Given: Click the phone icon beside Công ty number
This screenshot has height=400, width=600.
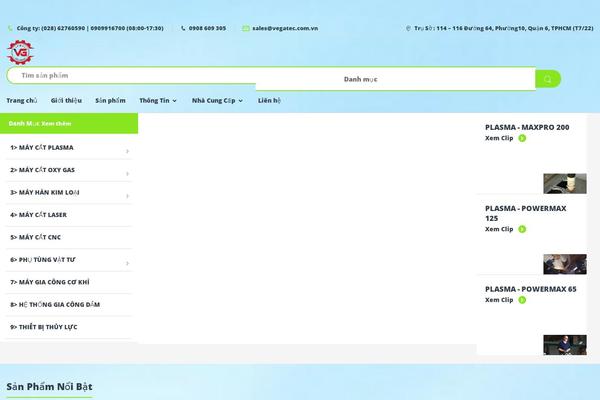Looking at the screenshot, I should pyautogui.click(x=10, y=28).
